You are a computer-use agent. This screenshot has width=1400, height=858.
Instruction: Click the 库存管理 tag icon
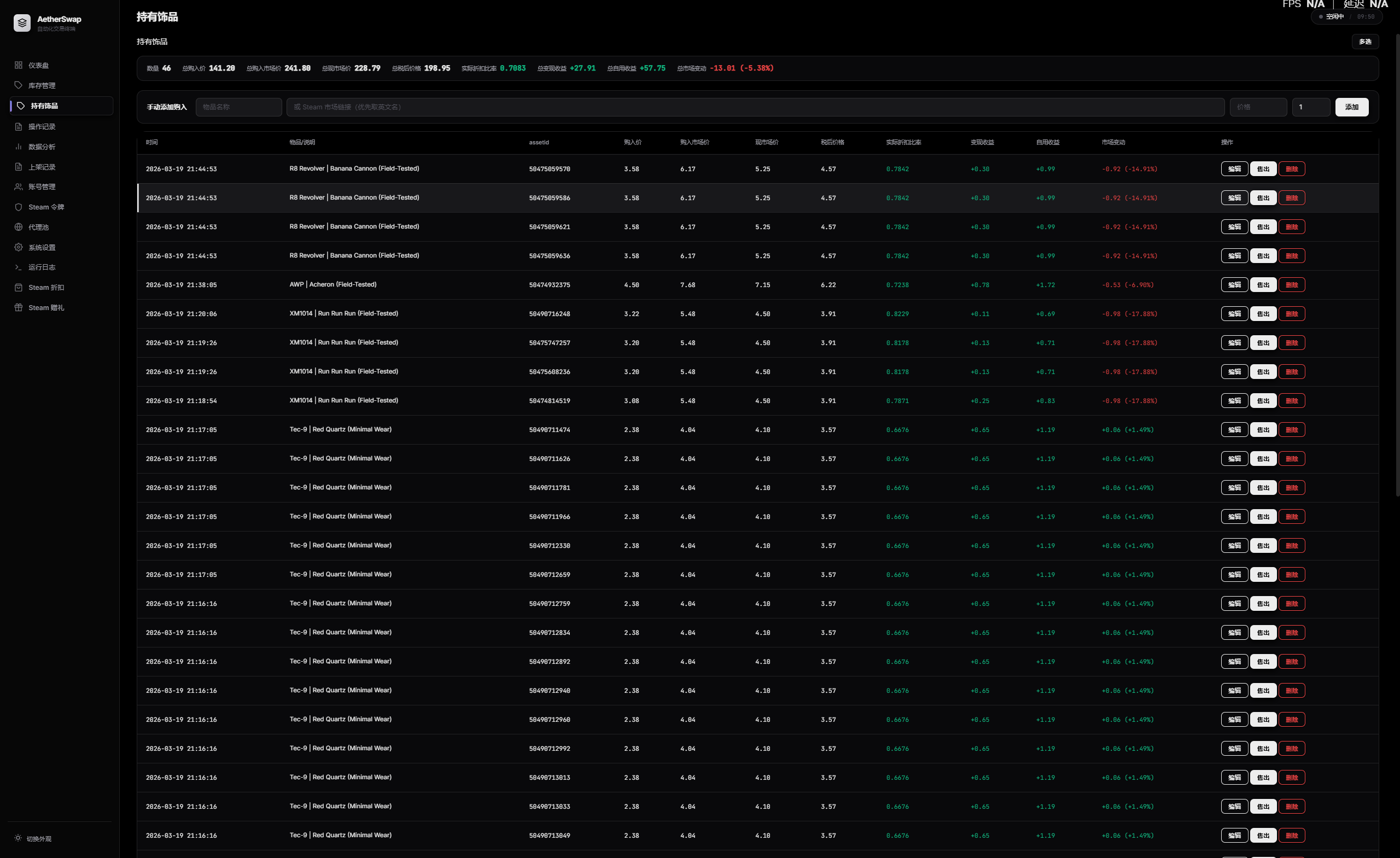pos(18,85)
